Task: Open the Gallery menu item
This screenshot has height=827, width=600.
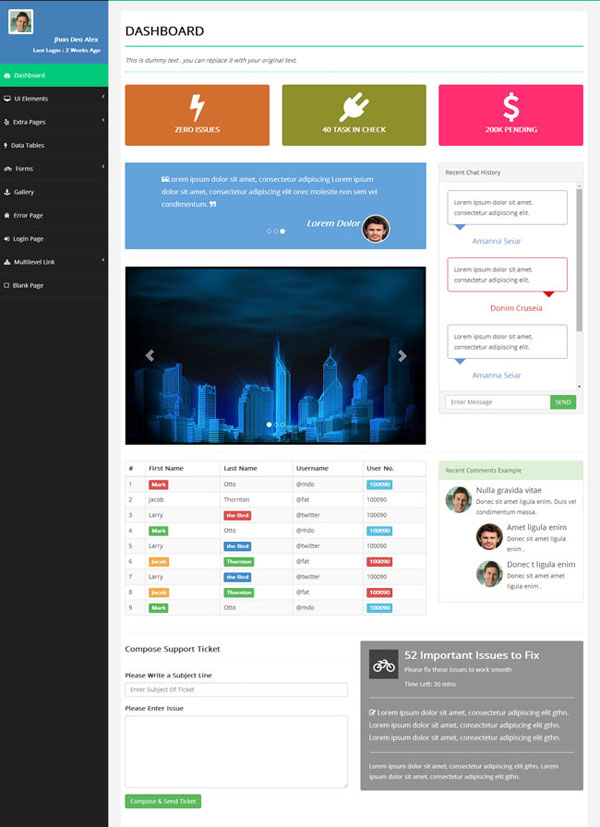Action: tap(24, 192)
